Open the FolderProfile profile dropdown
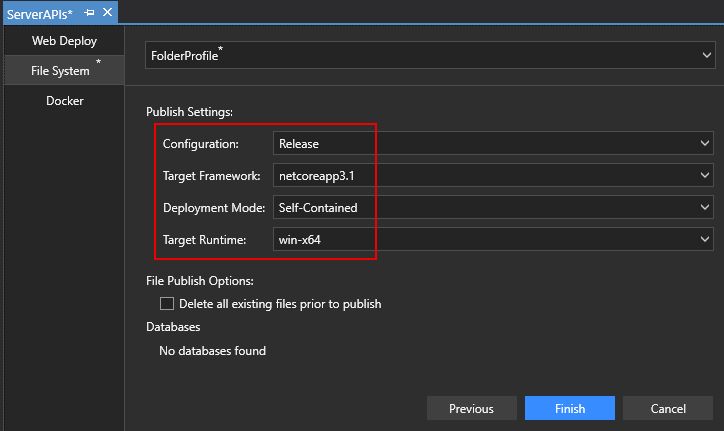 click(x=430, y=55)
